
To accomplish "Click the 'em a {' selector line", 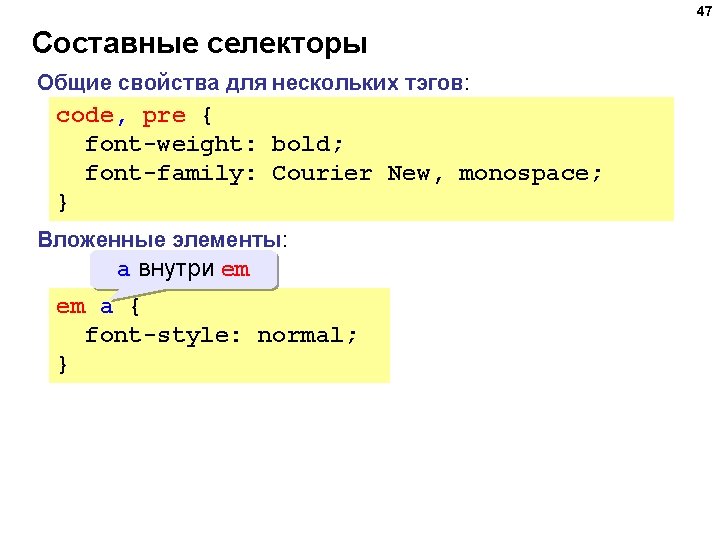I will tap(97, 306).
